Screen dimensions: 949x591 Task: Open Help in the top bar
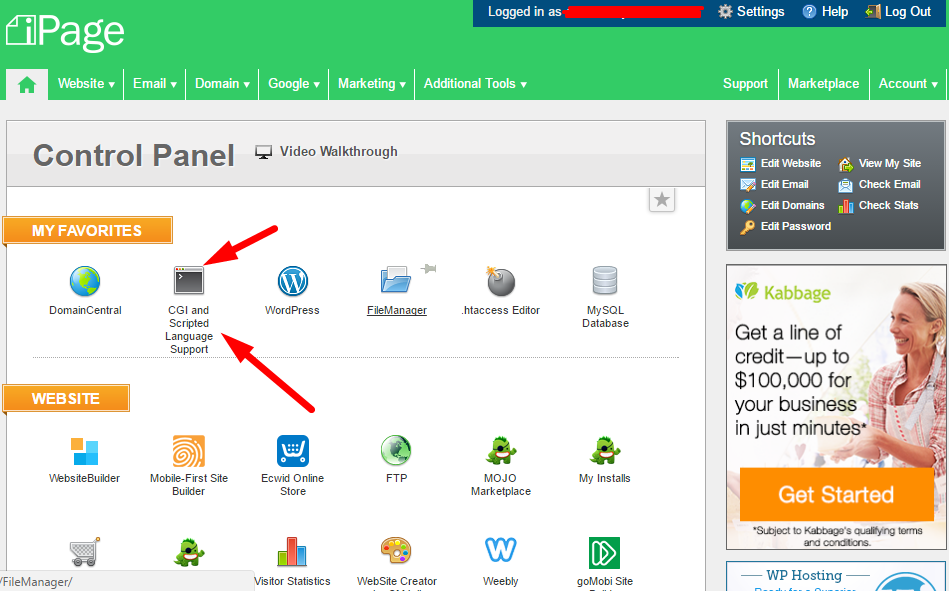point(826,12)
